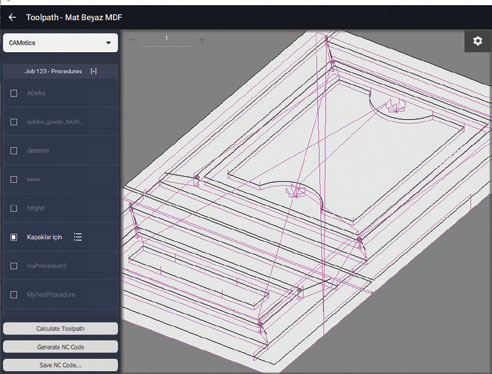The height and width of the screenshot is (374, 492).
Task: Select the adeko_govde procedure row
Action: [60, 122]
